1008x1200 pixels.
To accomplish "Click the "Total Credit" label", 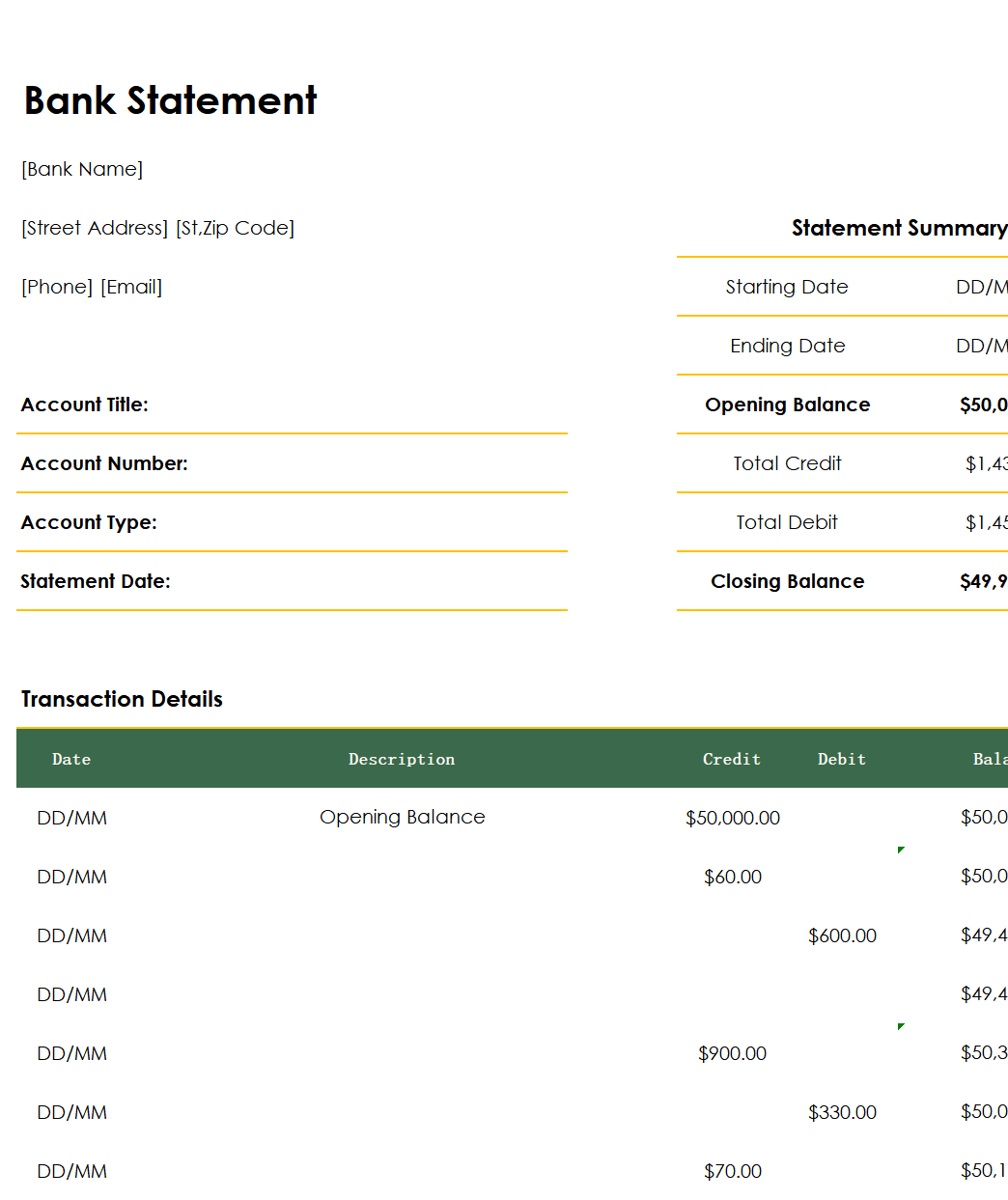I will tap(787, 463).
